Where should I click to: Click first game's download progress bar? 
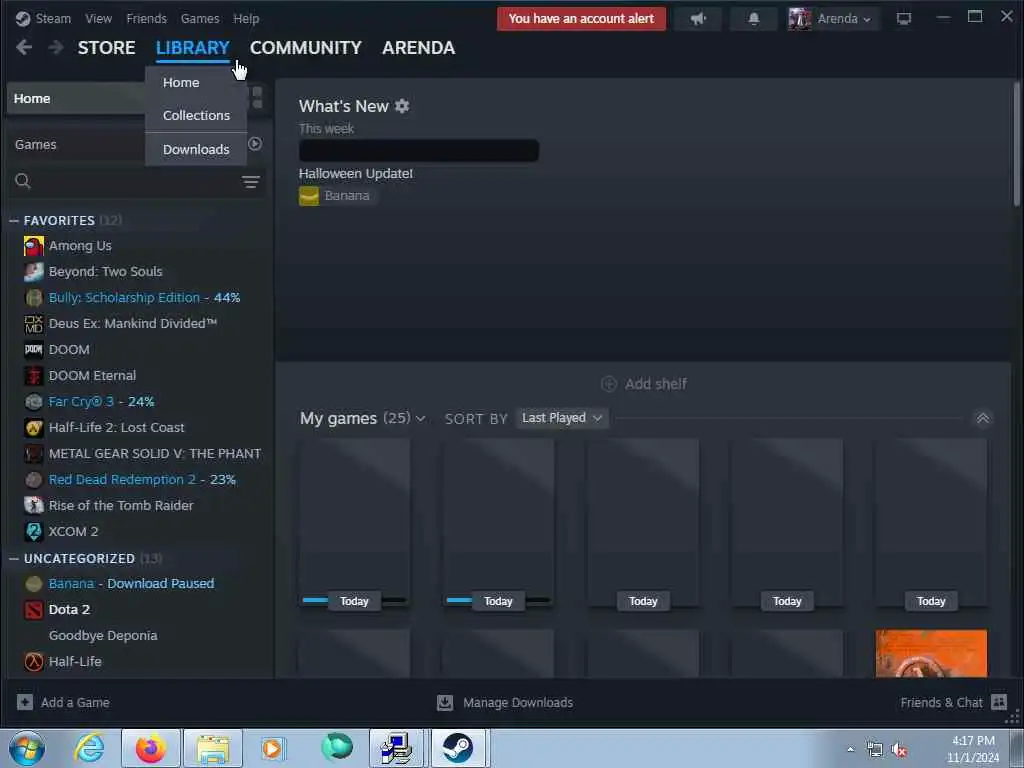[354, 600]
